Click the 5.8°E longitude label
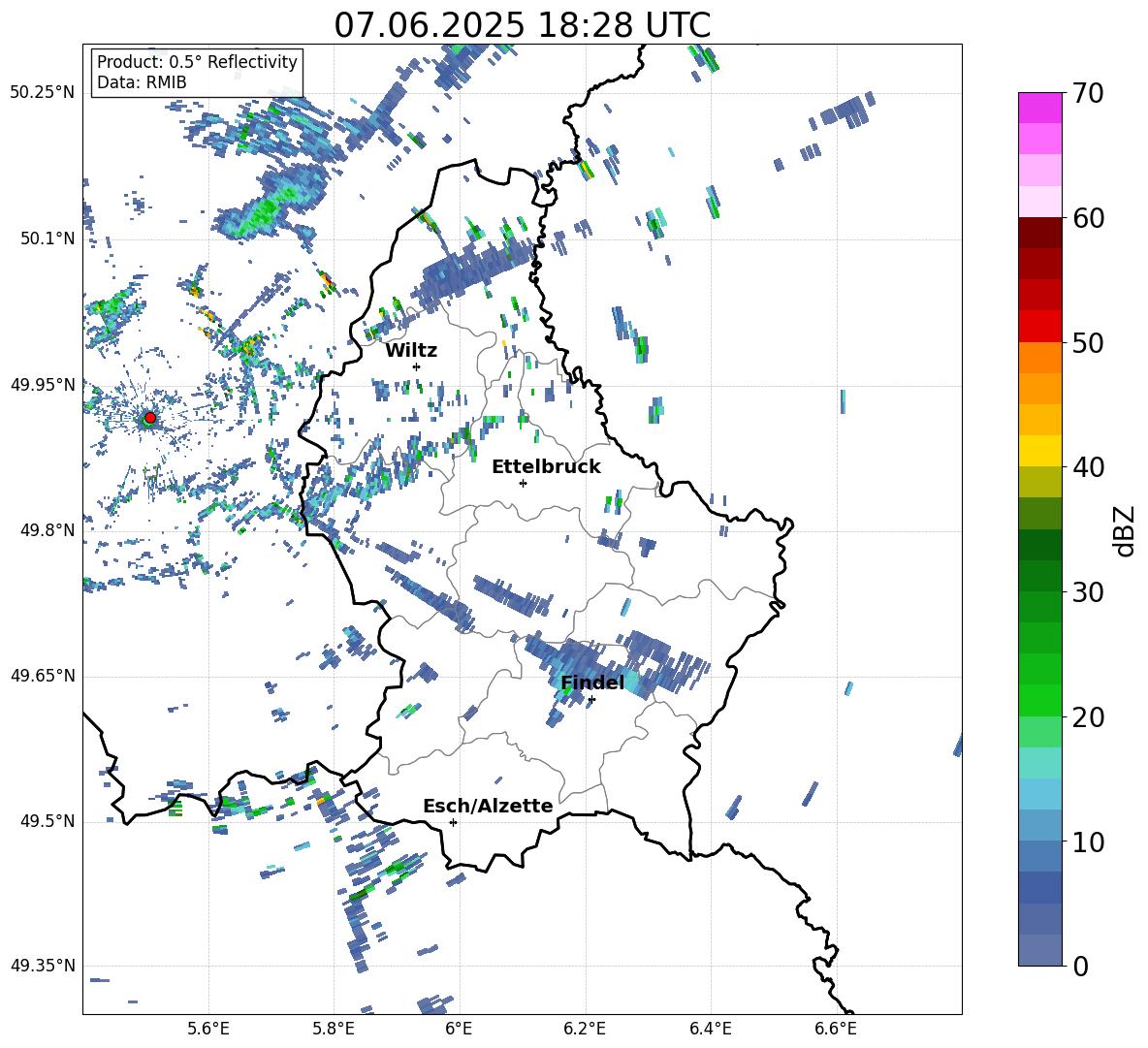Viewport: 1148px width, 1048px height. (334, 1029)
